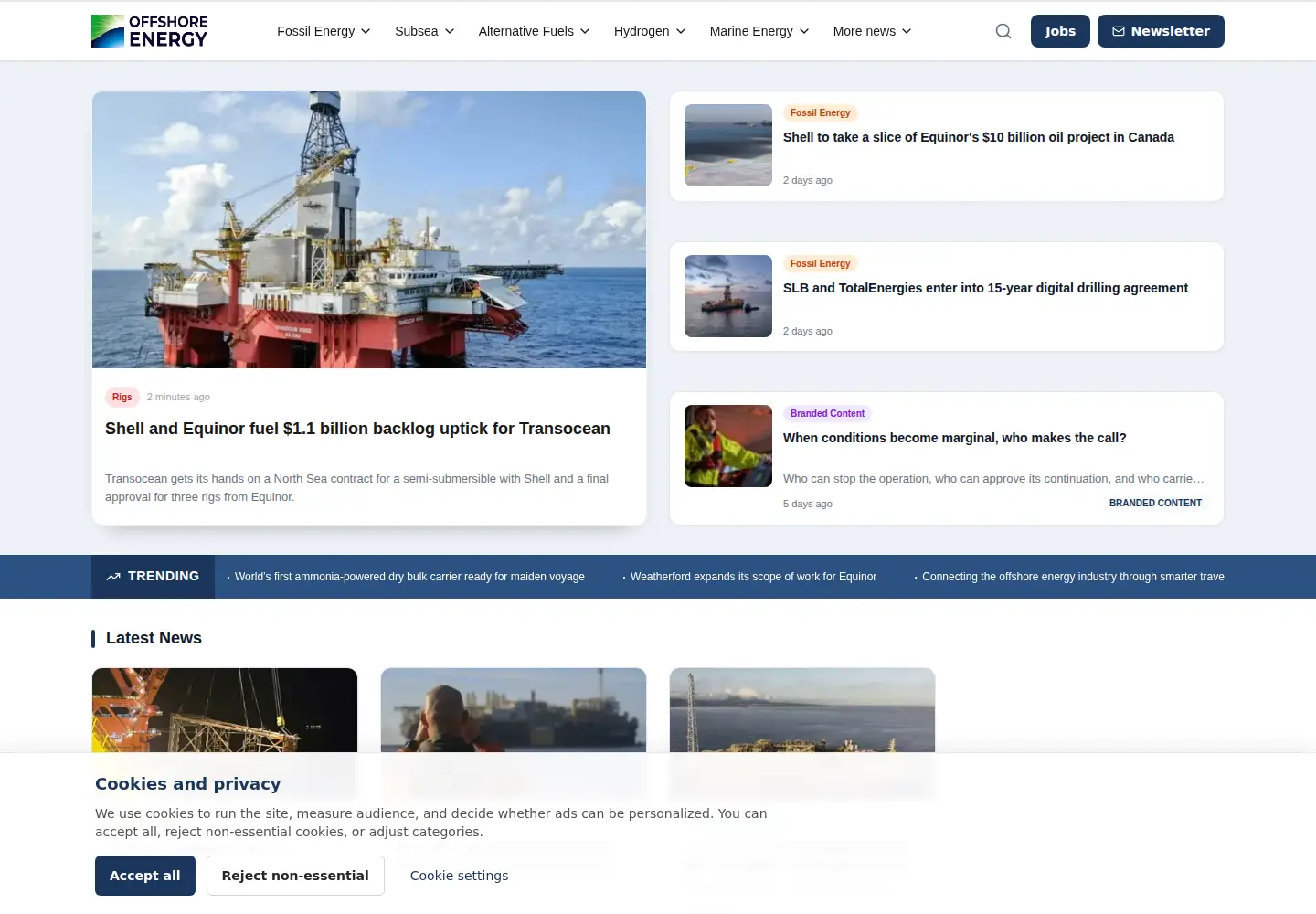This screenshot has width=1316, height=914.
Task: Click the '5 days ago' timestamp
Action: click(x=808, y=504)
